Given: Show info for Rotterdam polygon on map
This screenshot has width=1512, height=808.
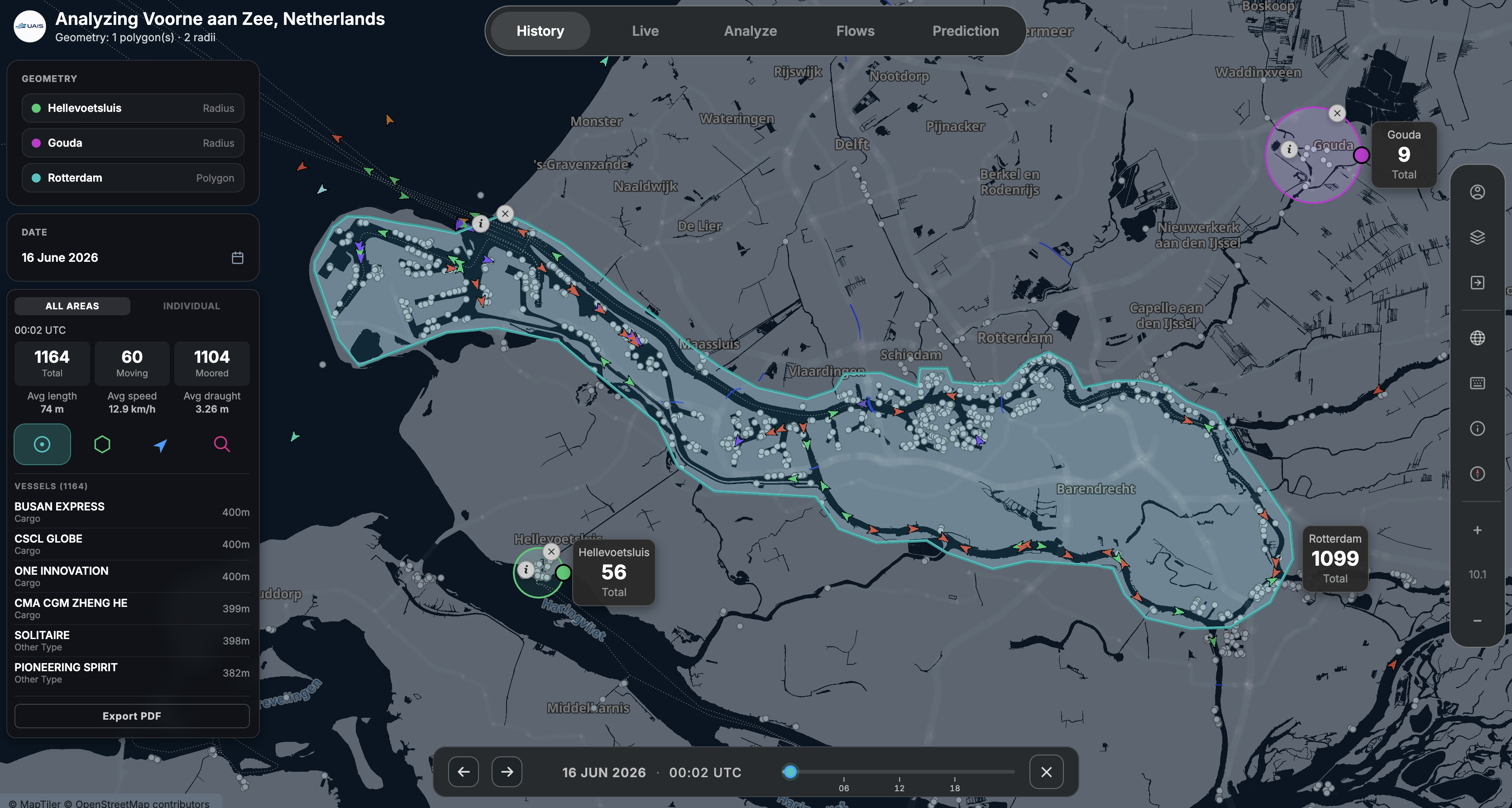Looking at the screenshot, I should pos(481,223).
